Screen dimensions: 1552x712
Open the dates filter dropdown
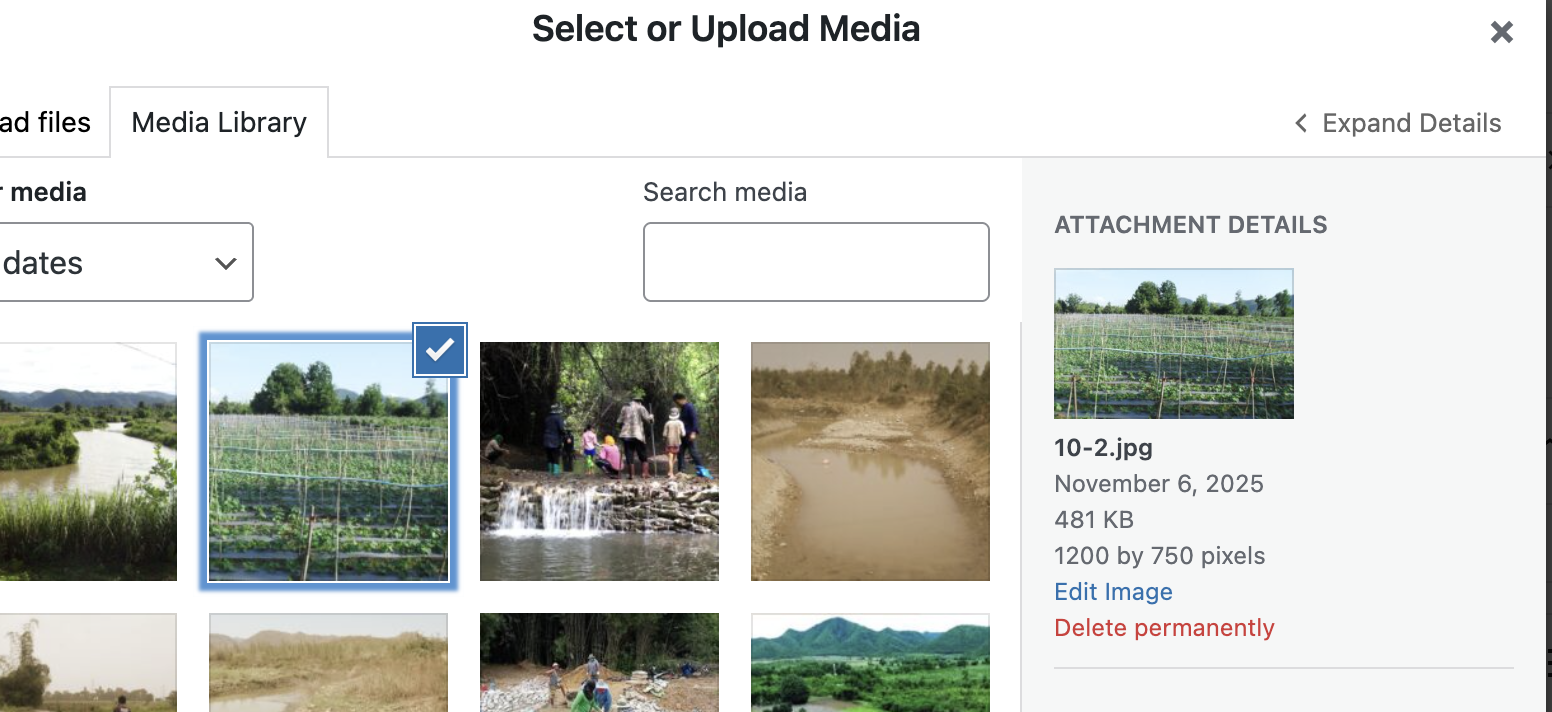tap(125, 262)
